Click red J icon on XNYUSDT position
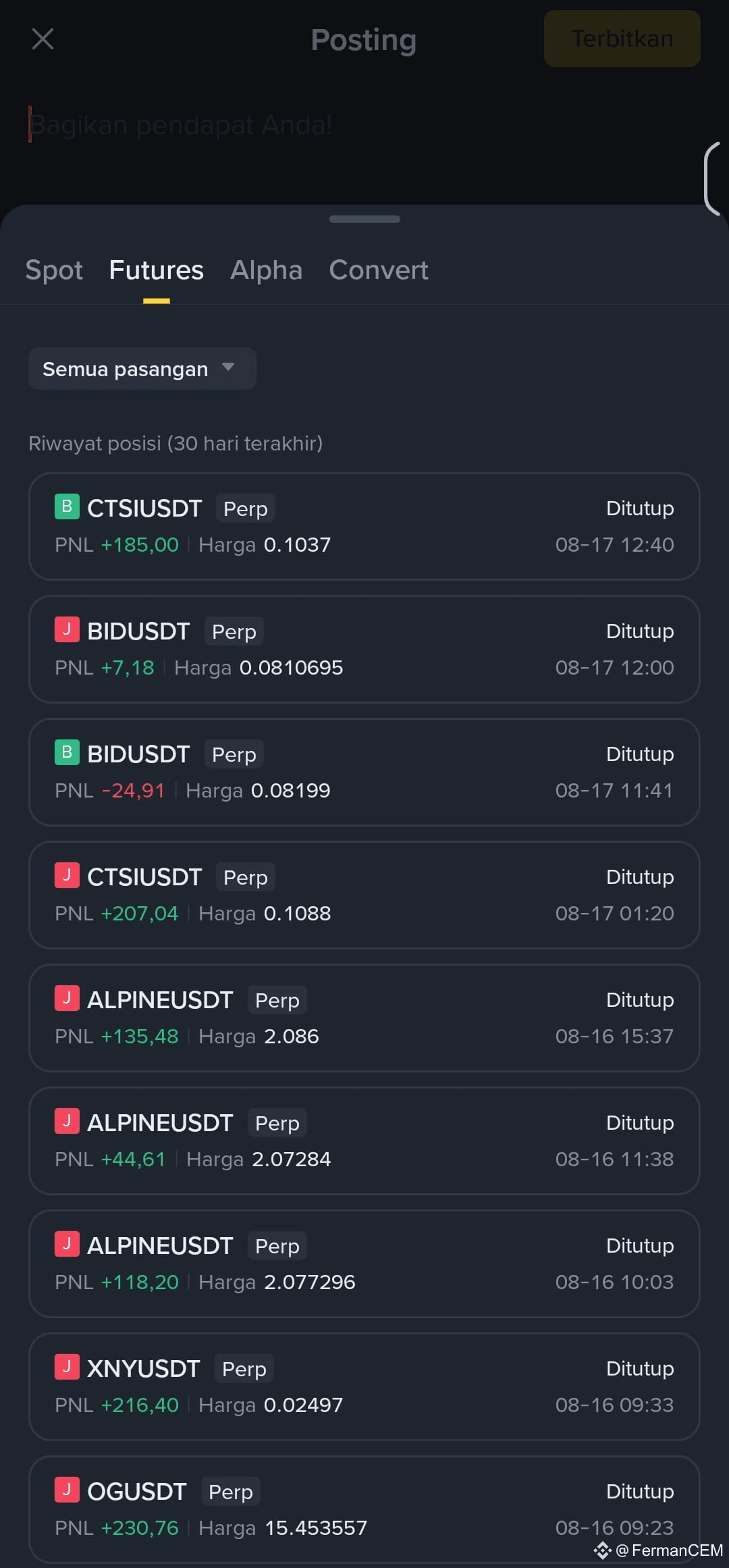The height and width of the screenshot is (1568, 729). 67,1367
